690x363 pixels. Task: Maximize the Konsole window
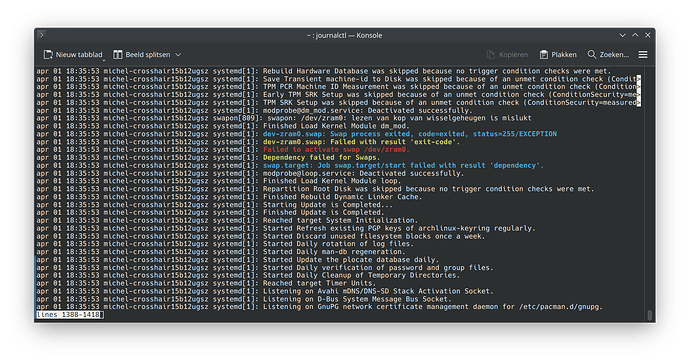coord(635,35)
